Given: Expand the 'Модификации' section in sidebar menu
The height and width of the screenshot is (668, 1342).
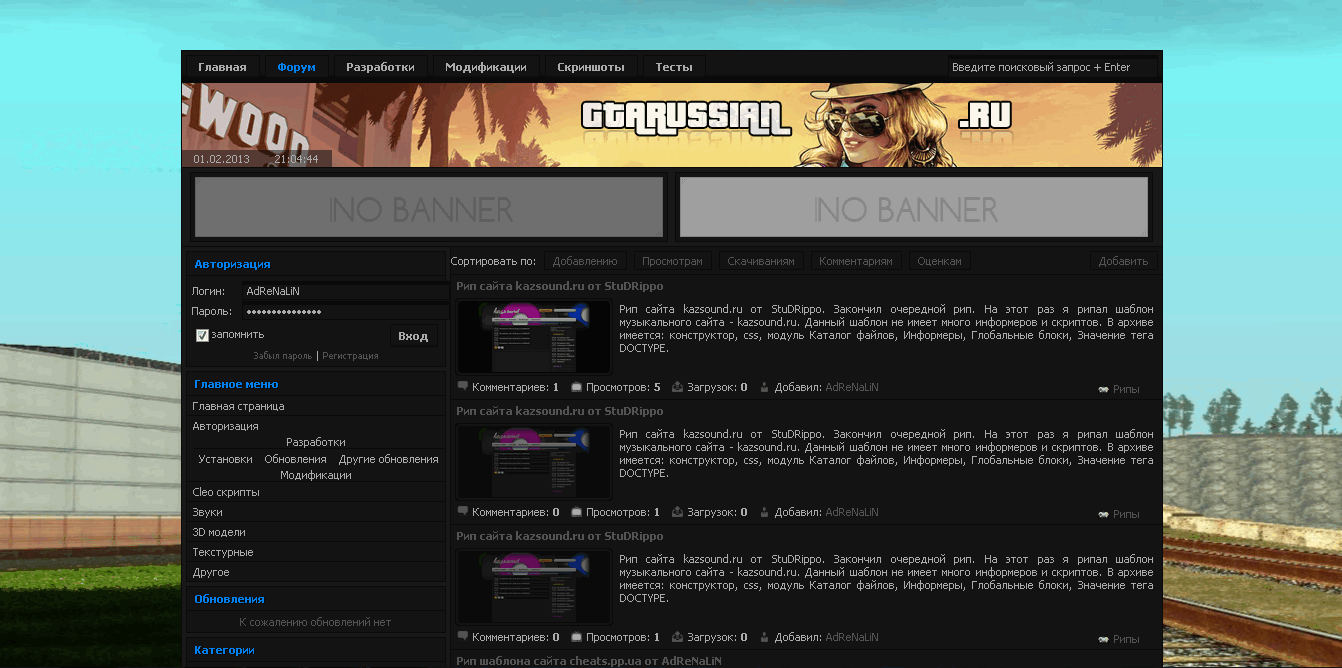Looking at the screenshot, I should point(316,476).
